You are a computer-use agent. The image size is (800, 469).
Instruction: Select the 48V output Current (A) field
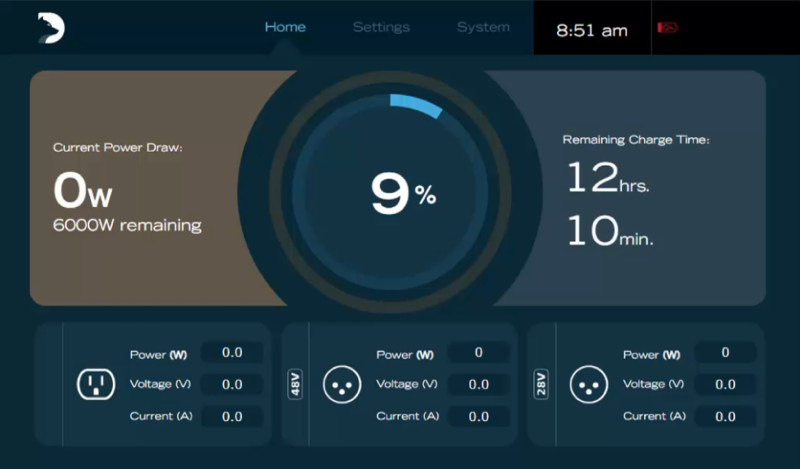click(x=478, y=416)
